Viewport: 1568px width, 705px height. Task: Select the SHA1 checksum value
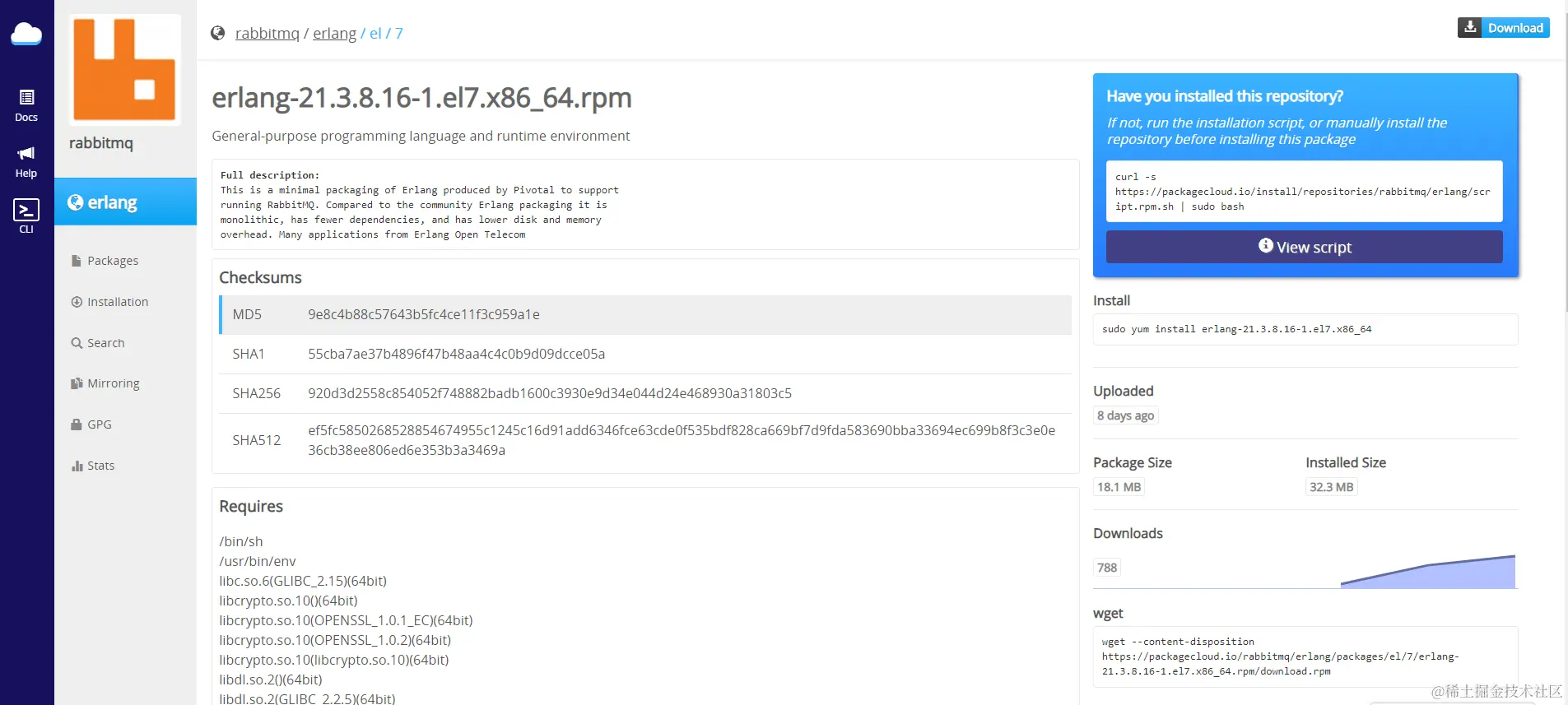[456, 354]
